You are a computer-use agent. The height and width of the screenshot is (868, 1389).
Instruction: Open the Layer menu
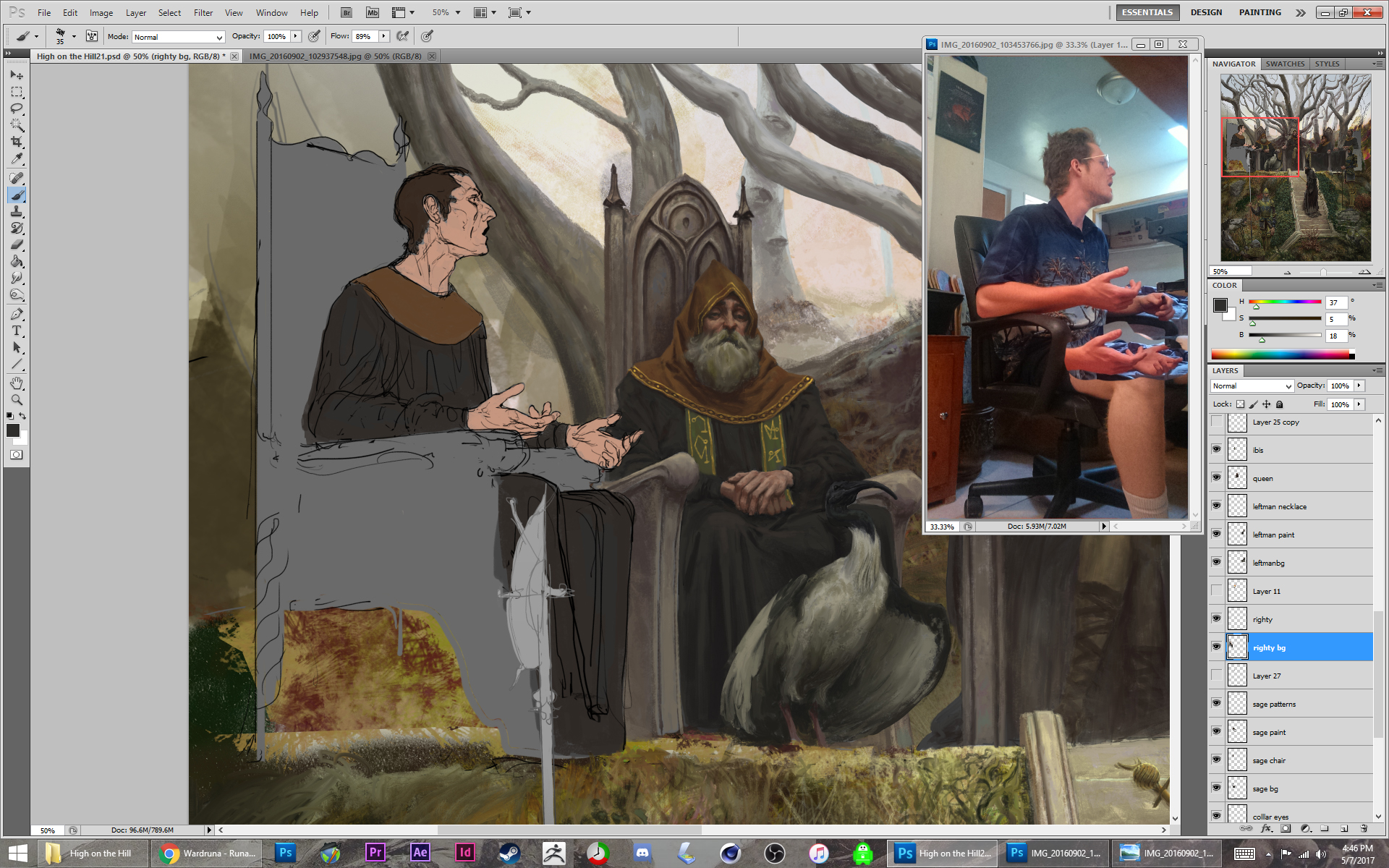pyautogui.click(x=136, y=12)
